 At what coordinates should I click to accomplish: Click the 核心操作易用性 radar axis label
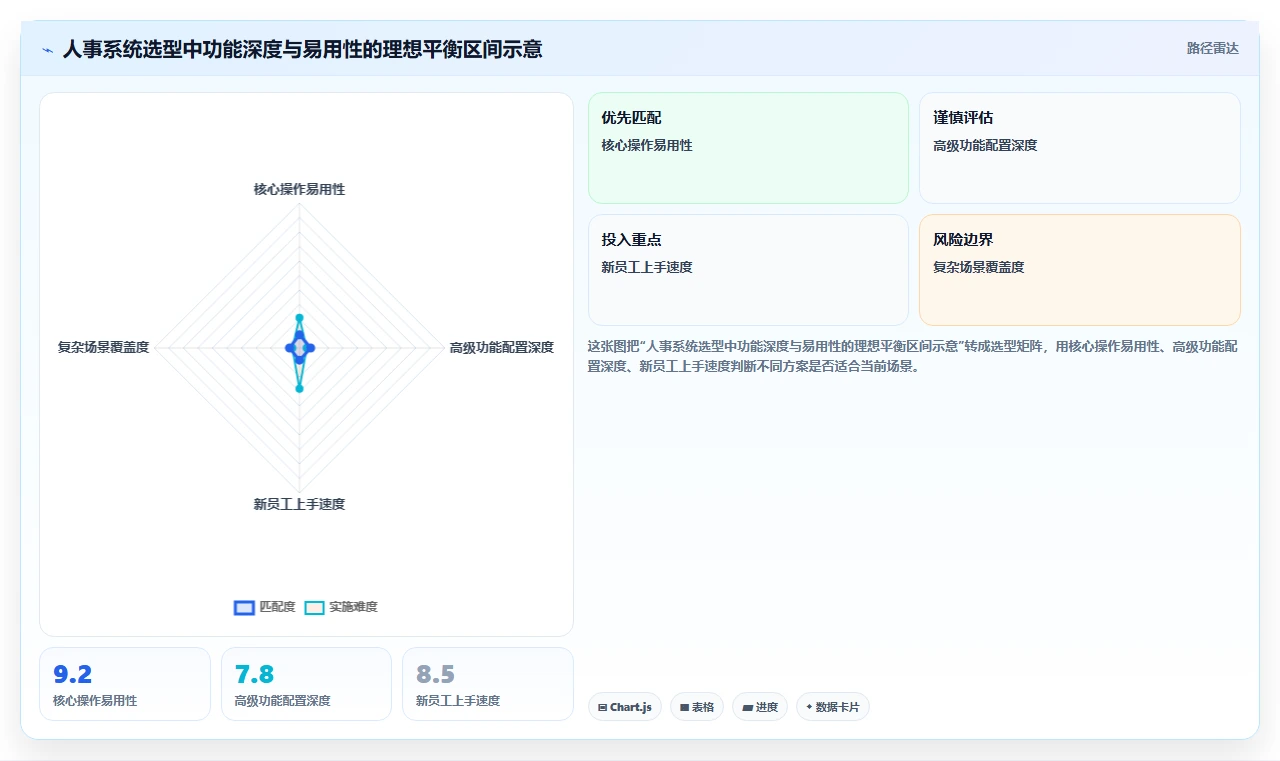click(299, 189)
